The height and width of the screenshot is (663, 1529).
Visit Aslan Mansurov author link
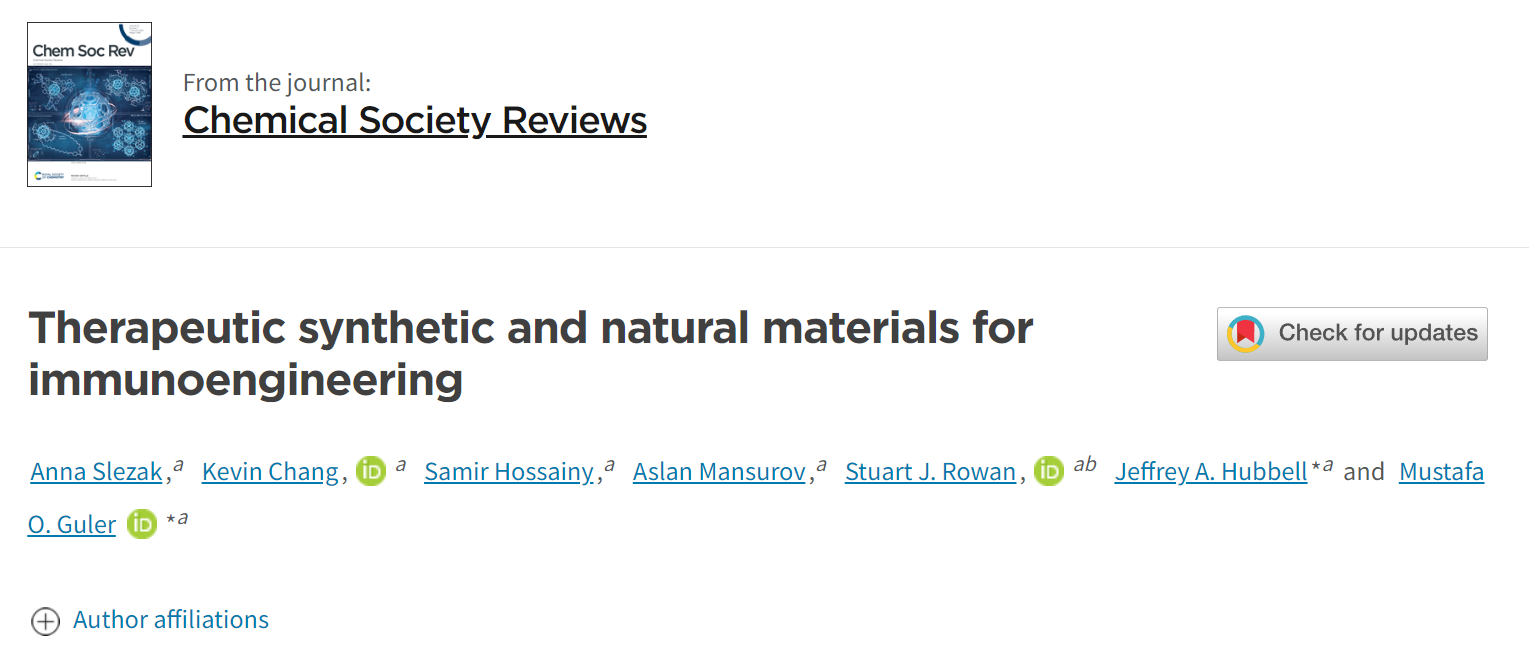click(719, 471)
